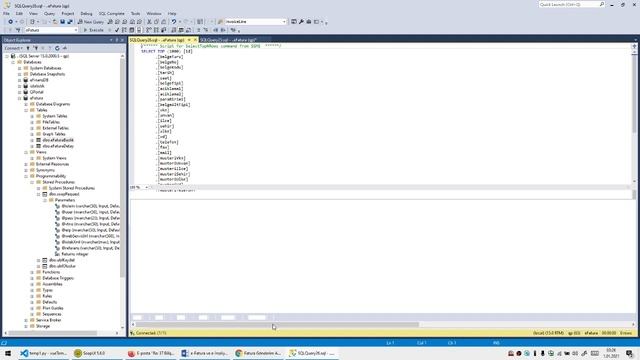The image size is (640, 360).
Task: Open the InvoiceLine find combo box
Action: (x=255, y=22)
